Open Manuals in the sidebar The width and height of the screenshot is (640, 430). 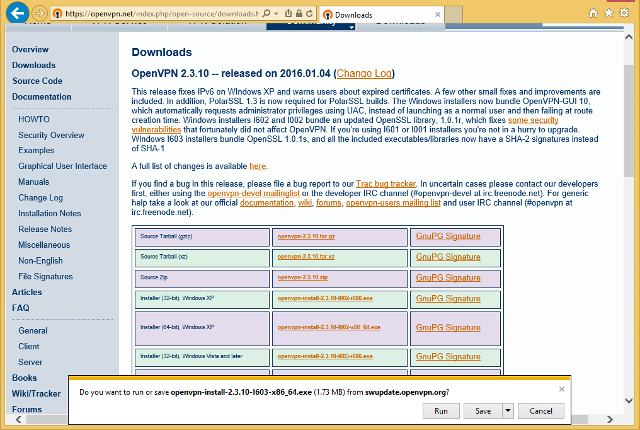tap(33, 182)
